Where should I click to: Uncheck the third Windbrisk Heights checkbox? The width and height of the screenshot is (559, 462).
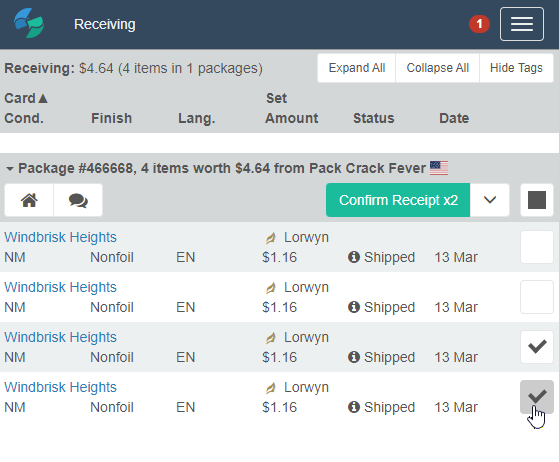point(537,347)
